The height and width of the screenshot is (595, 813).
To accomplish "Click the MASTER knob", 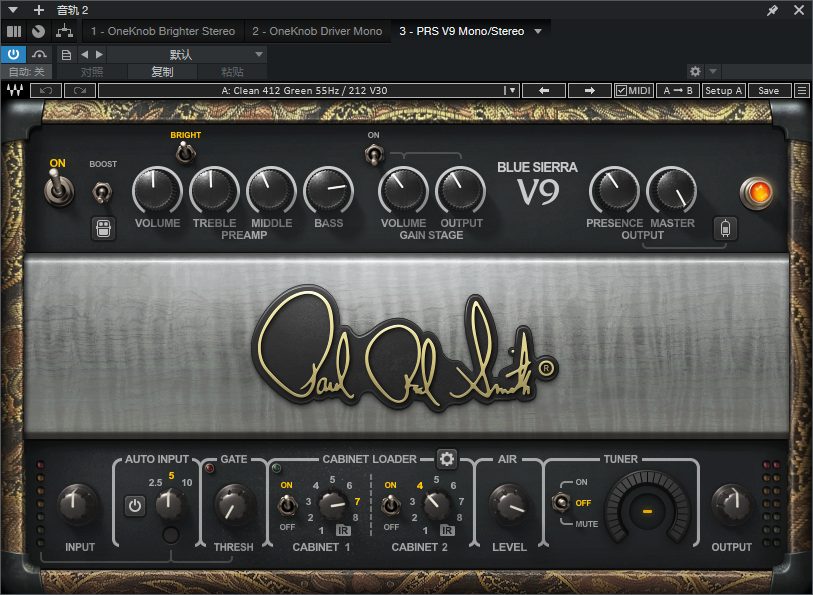I will pyautogui.click(x=671, y=191).
